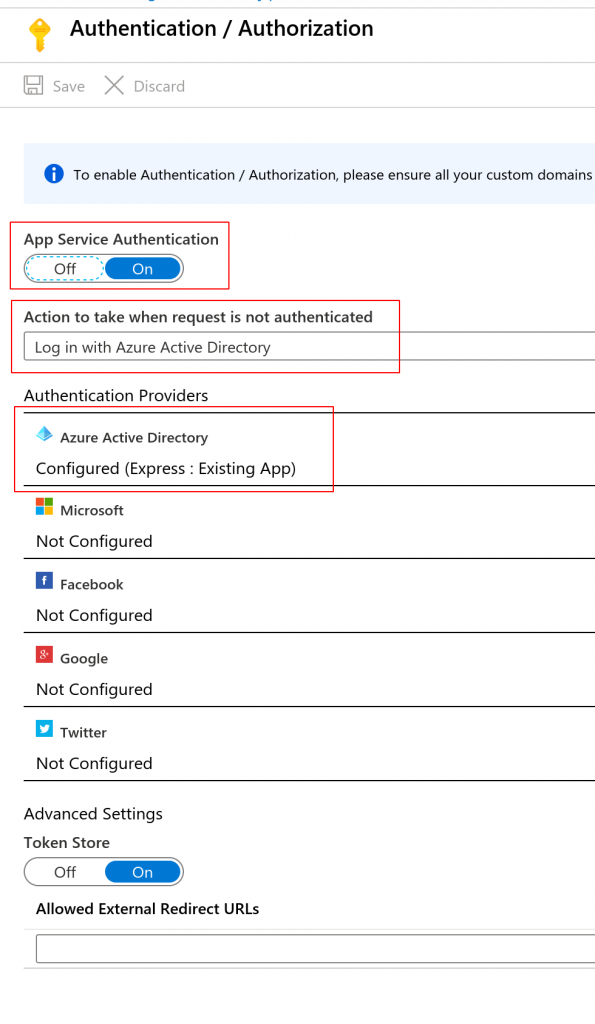This screenshot has width=595, height=1024.
Task: Click the Discard X icon
Action: 114,86
